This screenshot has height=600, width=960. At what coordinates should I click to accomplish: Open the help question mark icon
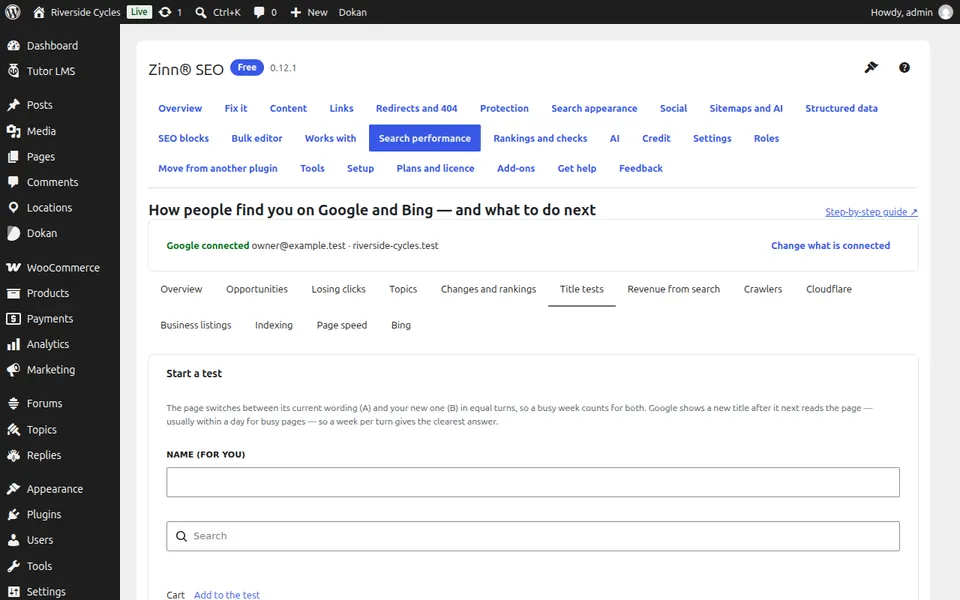click(x=904, y=67)
